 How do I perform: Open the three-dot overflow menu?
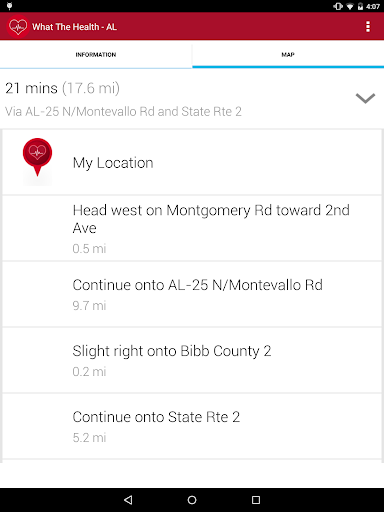click(368, 27)
